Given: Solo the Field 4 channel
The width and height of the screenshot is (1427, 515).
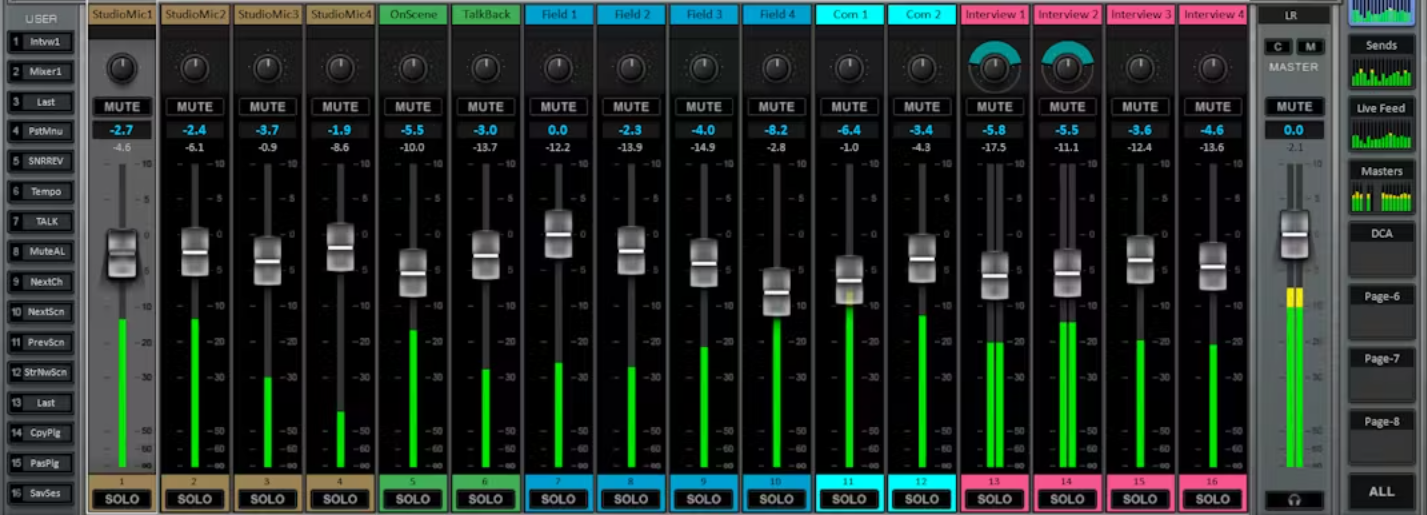Looking at the screenshot, I should (777, 499).
